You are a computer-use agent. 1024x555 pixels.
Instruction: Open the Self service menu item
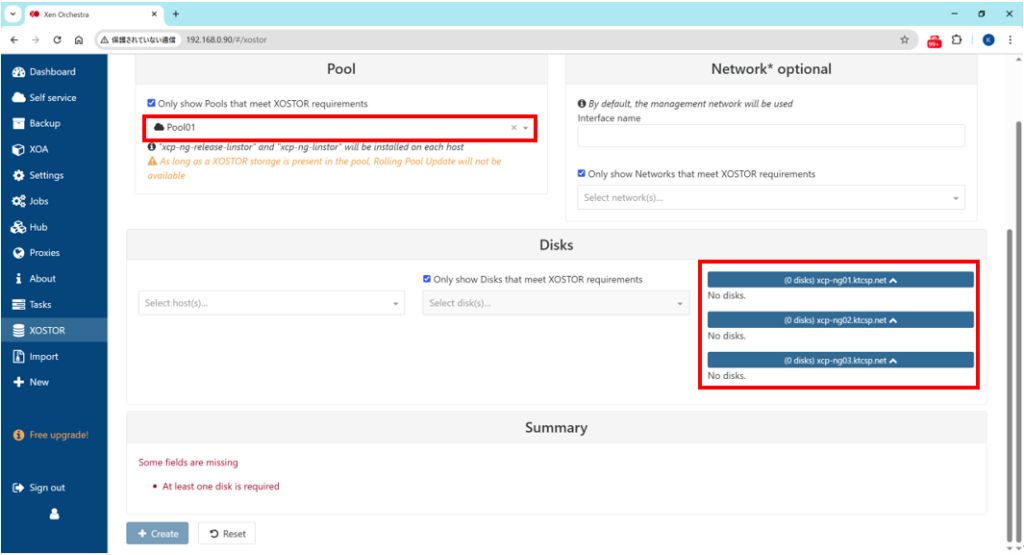coord(52,98)
